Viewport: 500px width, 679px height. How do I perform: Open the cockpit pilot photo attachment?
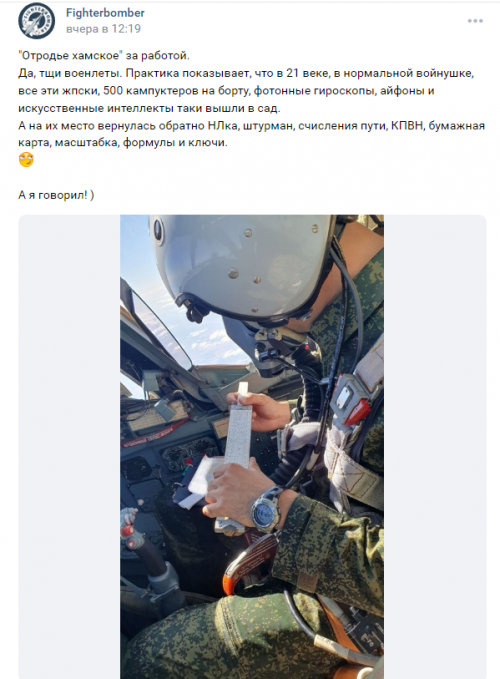[x=252, y=447]
